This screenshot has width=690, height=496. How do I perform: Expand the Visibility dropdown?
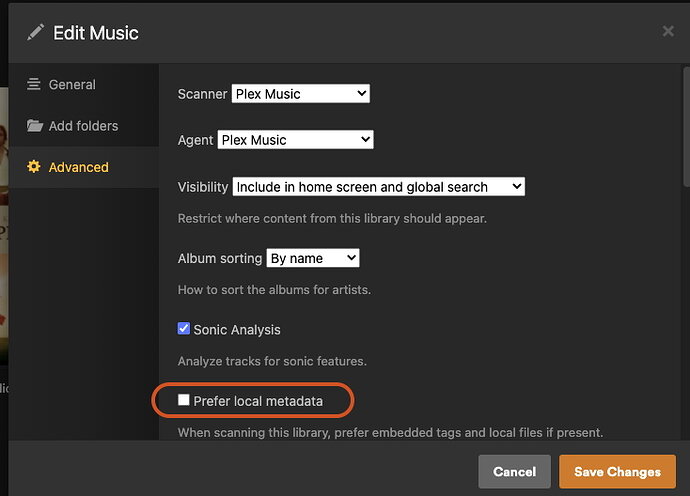click(x=378, y=187)
